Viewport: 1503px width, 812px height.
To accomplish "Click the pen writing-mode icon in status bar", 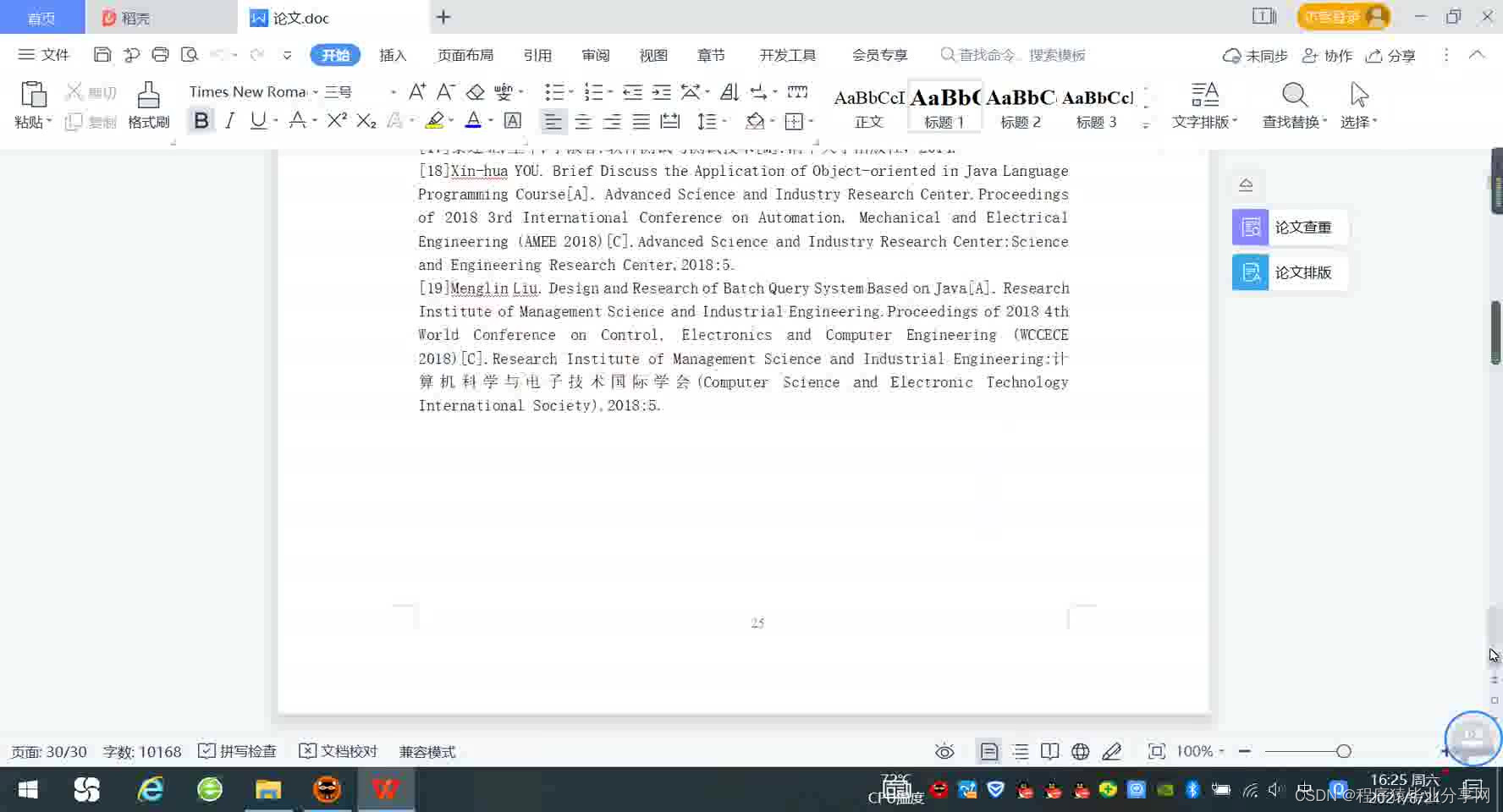I will (x=1112, y=751).
